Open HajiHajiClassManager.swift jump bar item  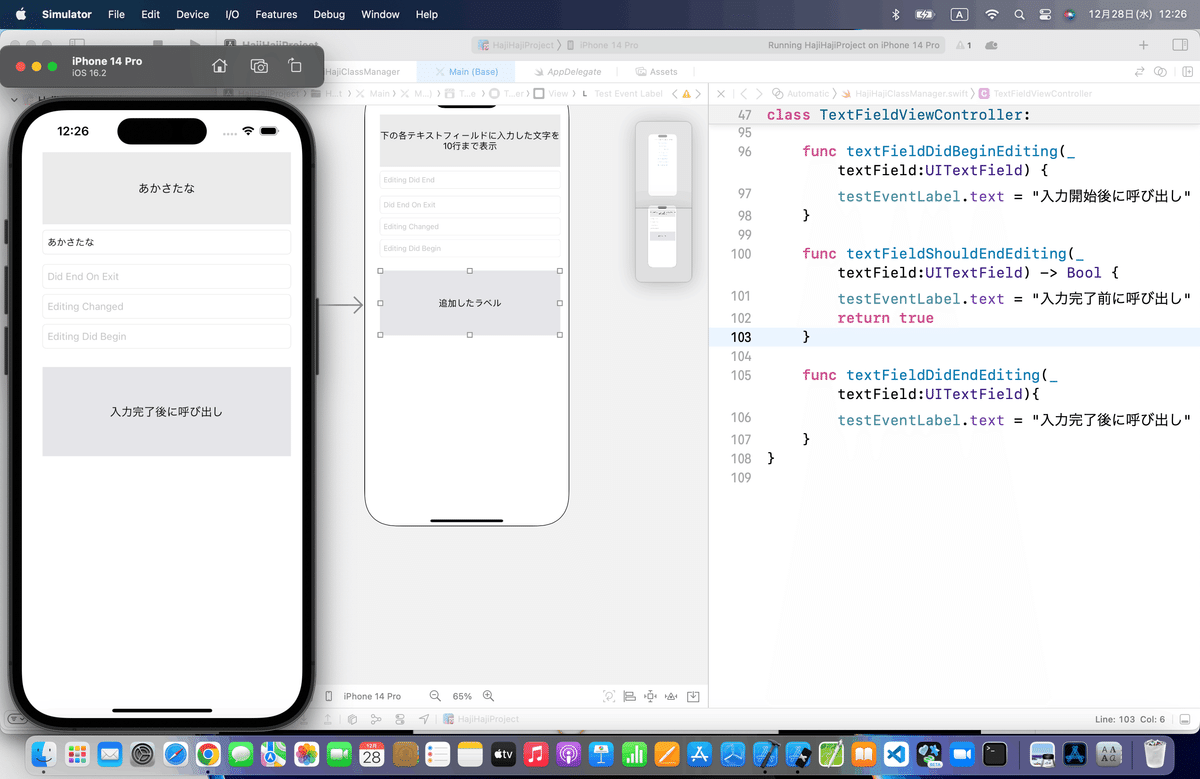904,93
